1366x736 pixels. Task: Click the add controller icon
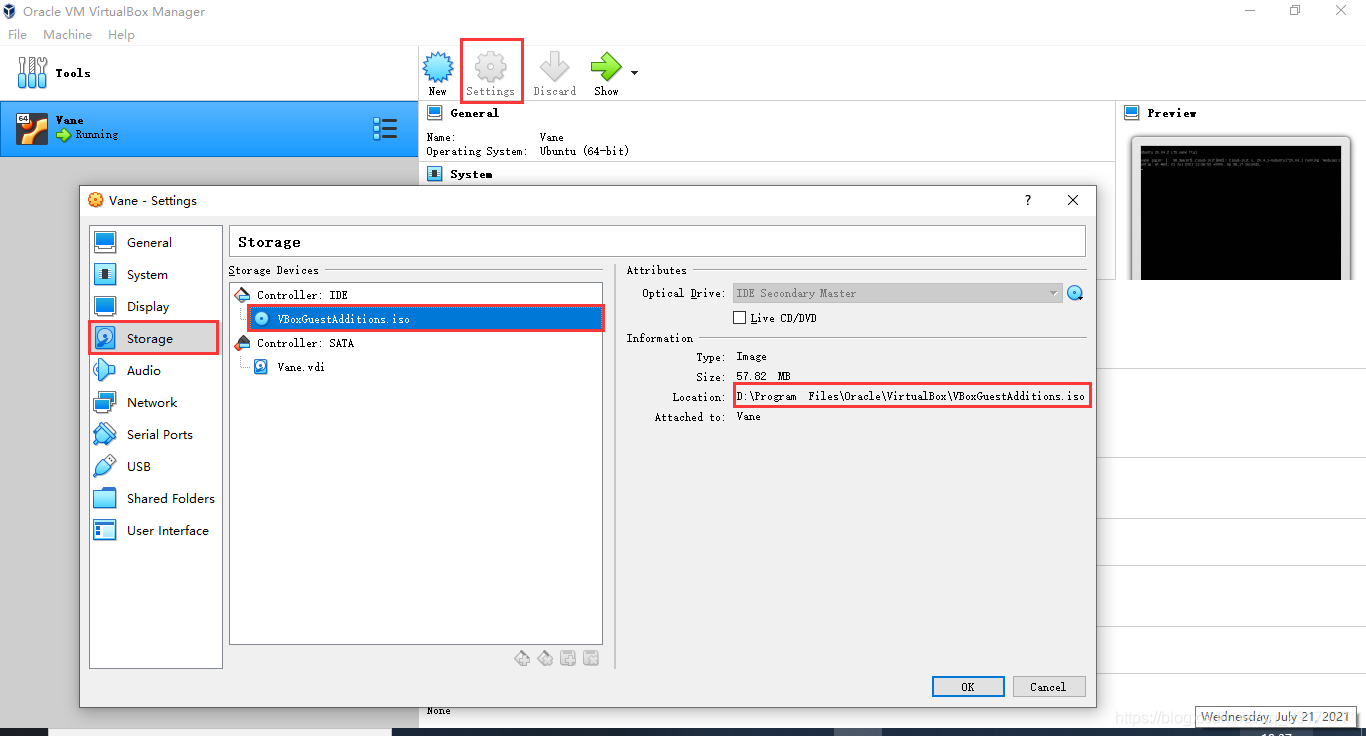click(x=522, y=658)
